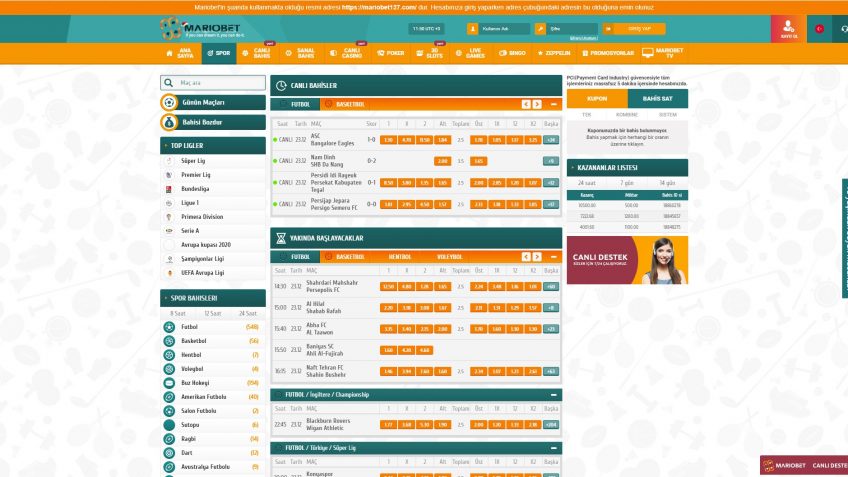
Task: Open the Poker menu item
Action: (x=390, y=53)
